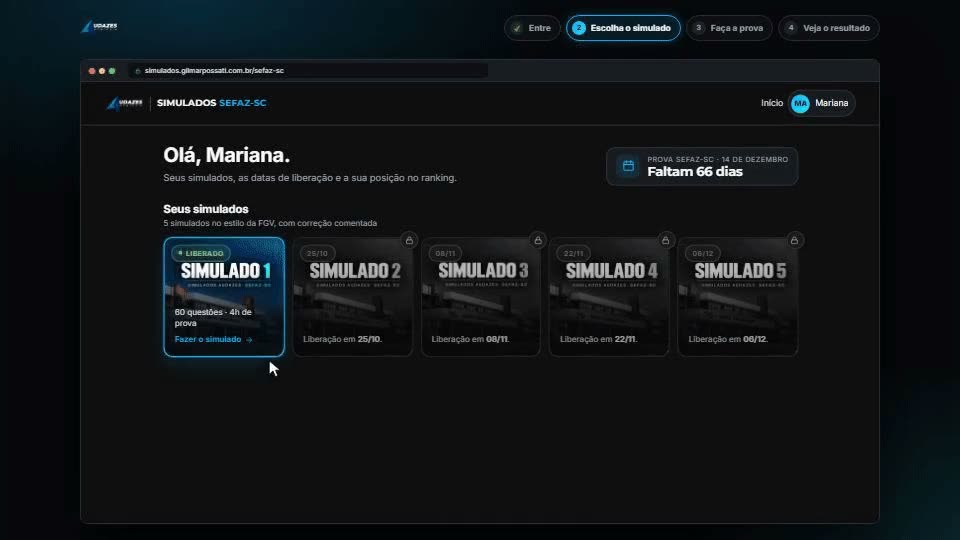
Task: Open the Mariana profile button
Action: pyautogui.click(x=822, y=103)
